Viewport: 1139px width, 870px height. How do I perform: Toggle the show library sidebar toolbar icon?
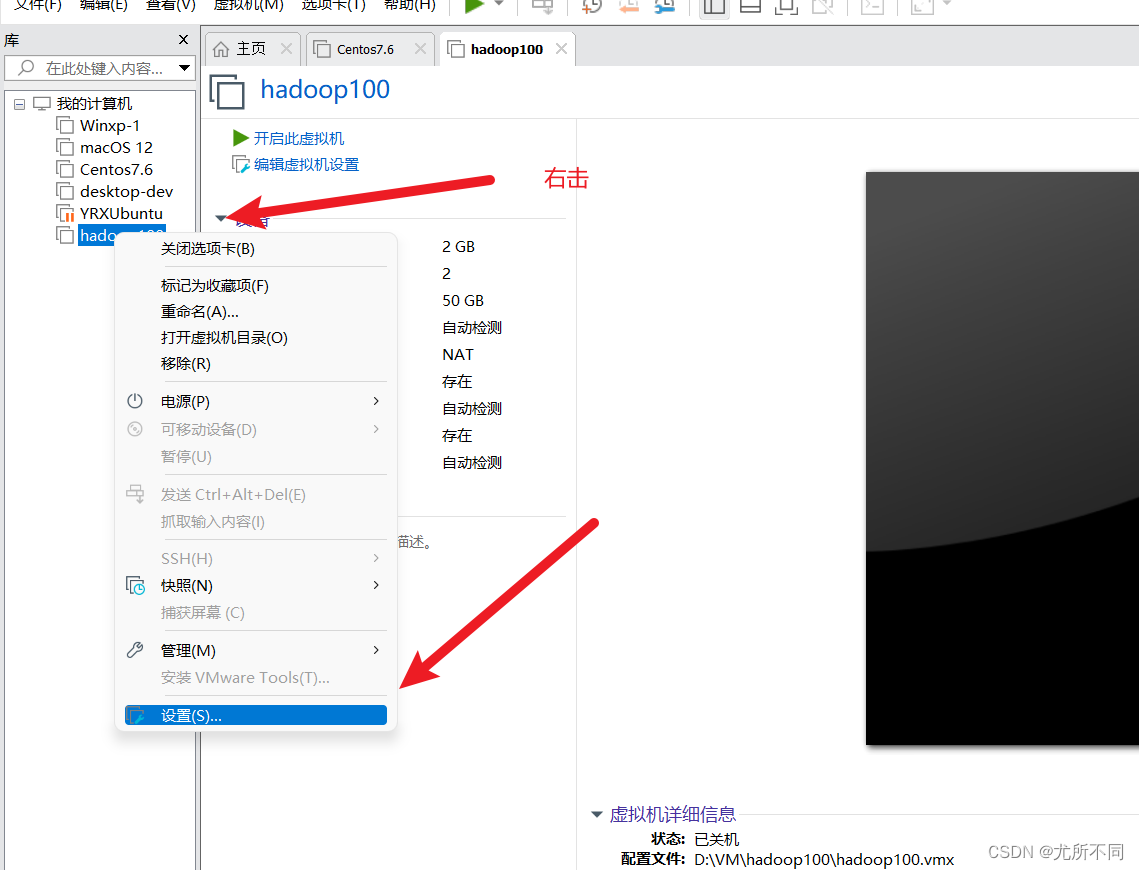tap(715, 7)
